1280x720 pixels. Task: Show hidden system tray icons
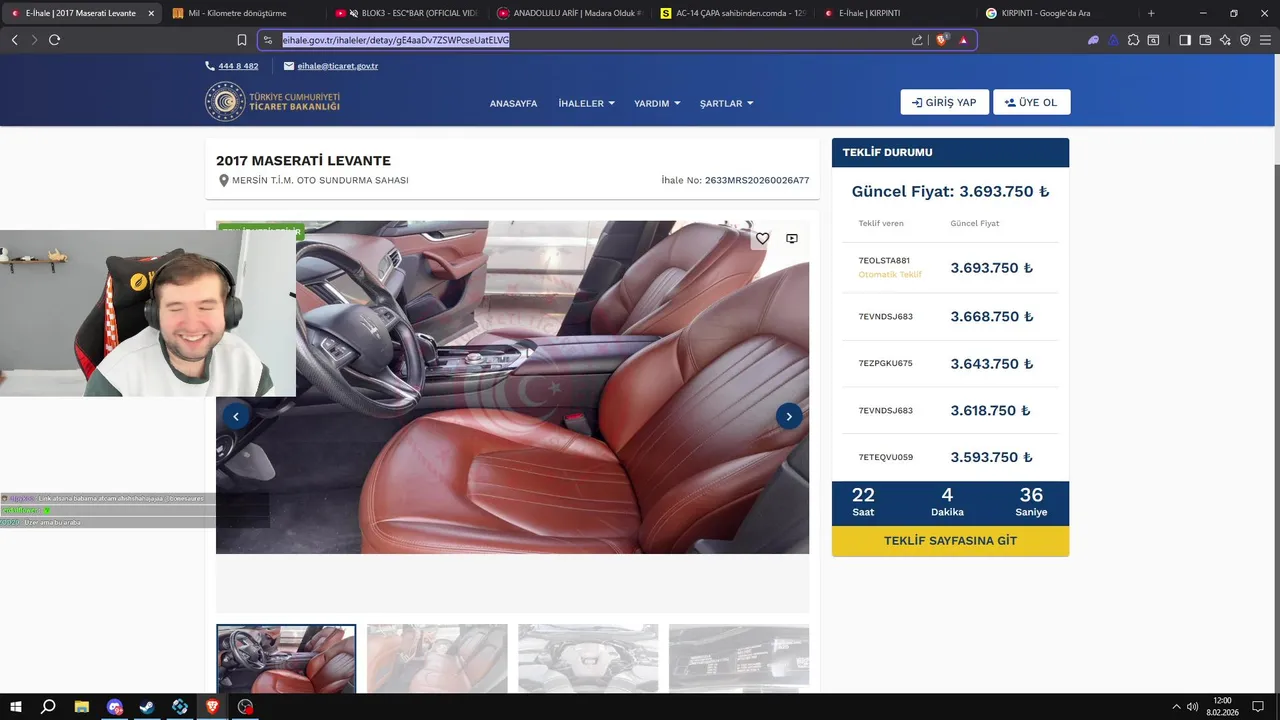click(x=1176, y=707)
